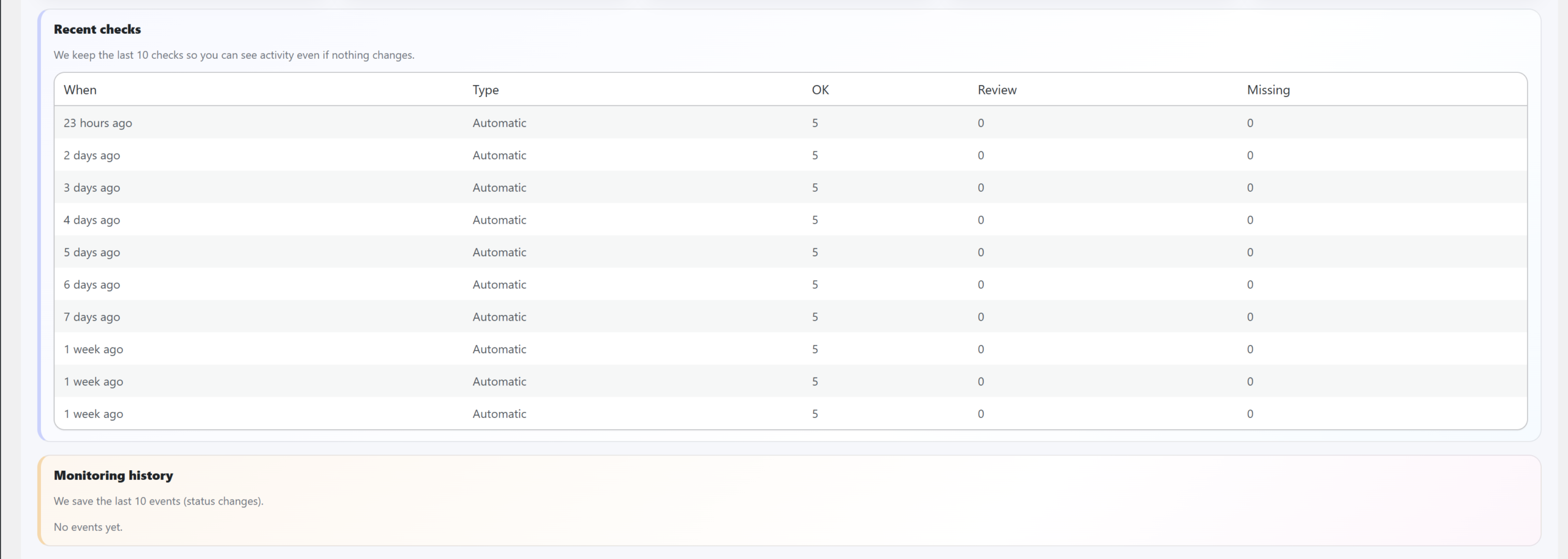Select the '6 days ago' cell

click(92, 285)
